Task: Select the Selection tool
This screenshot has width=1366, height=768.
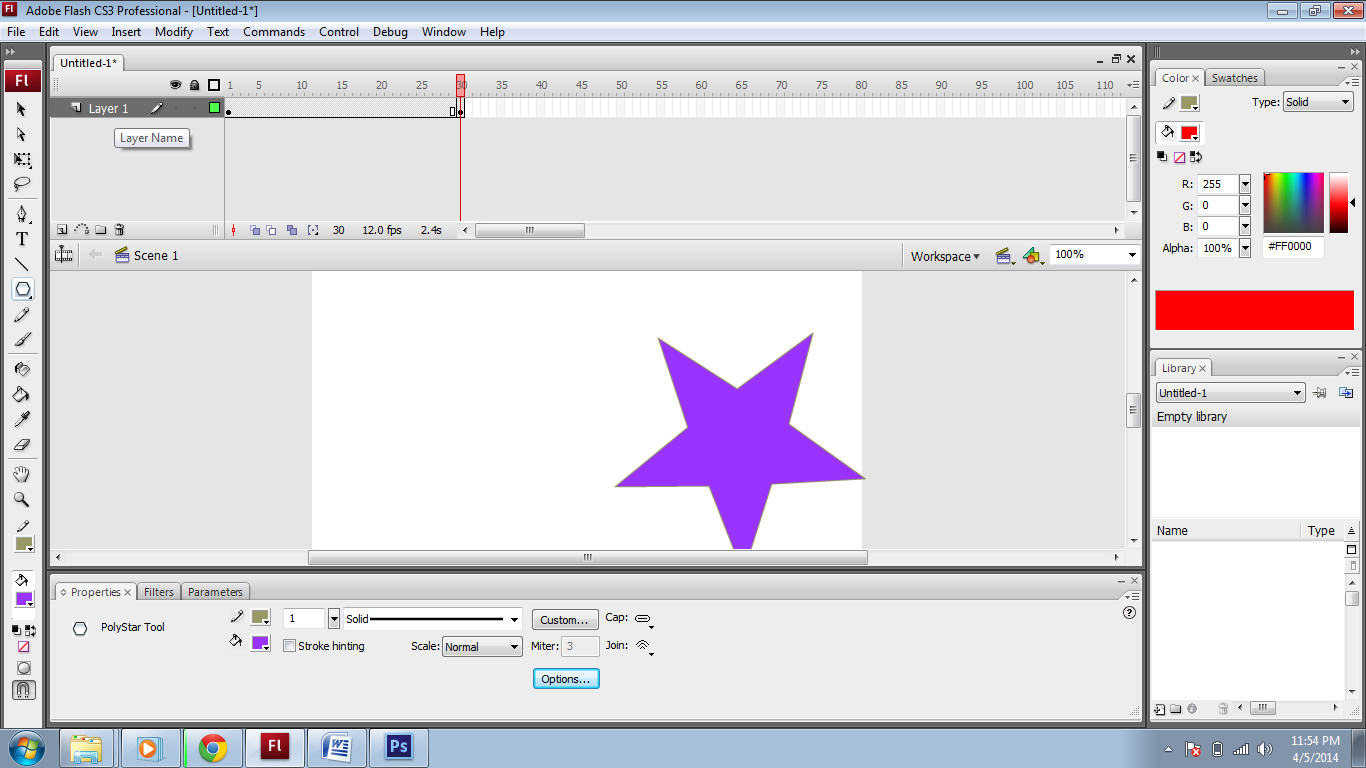Action: 20,109
